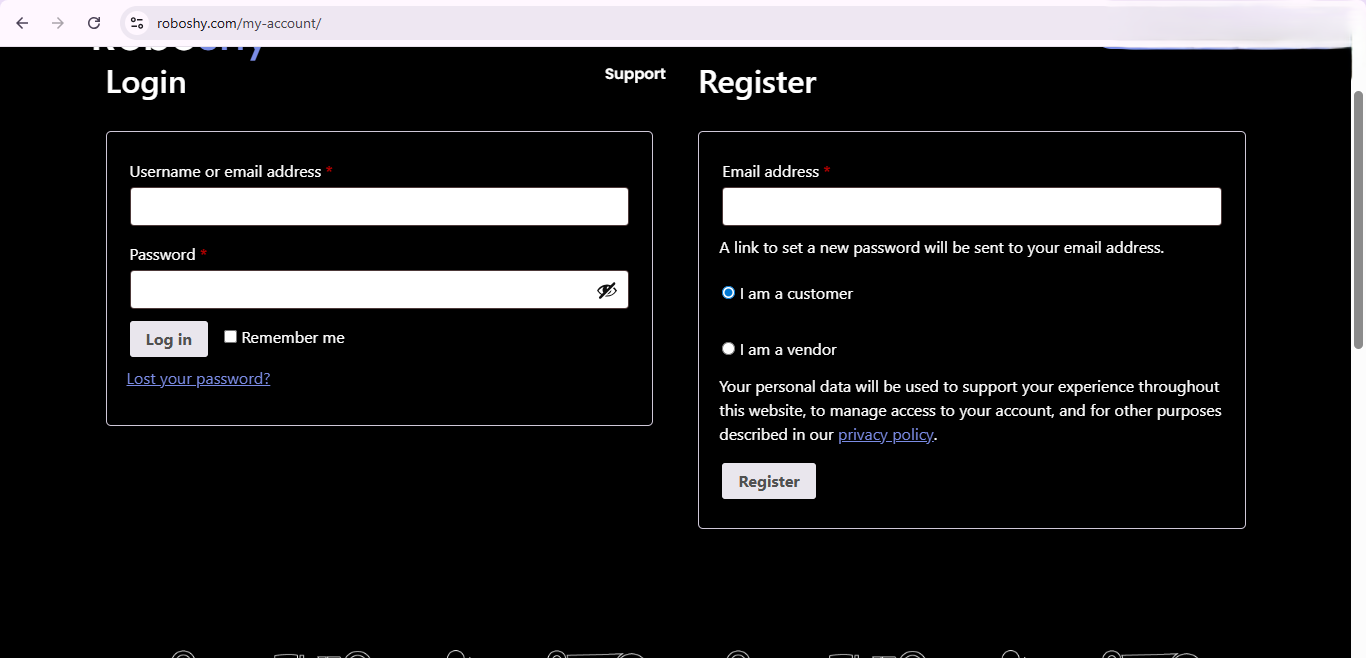The image size is (1366, 658).
Task: Select the 'I am a customer' radio button
Action: (728, 292)
